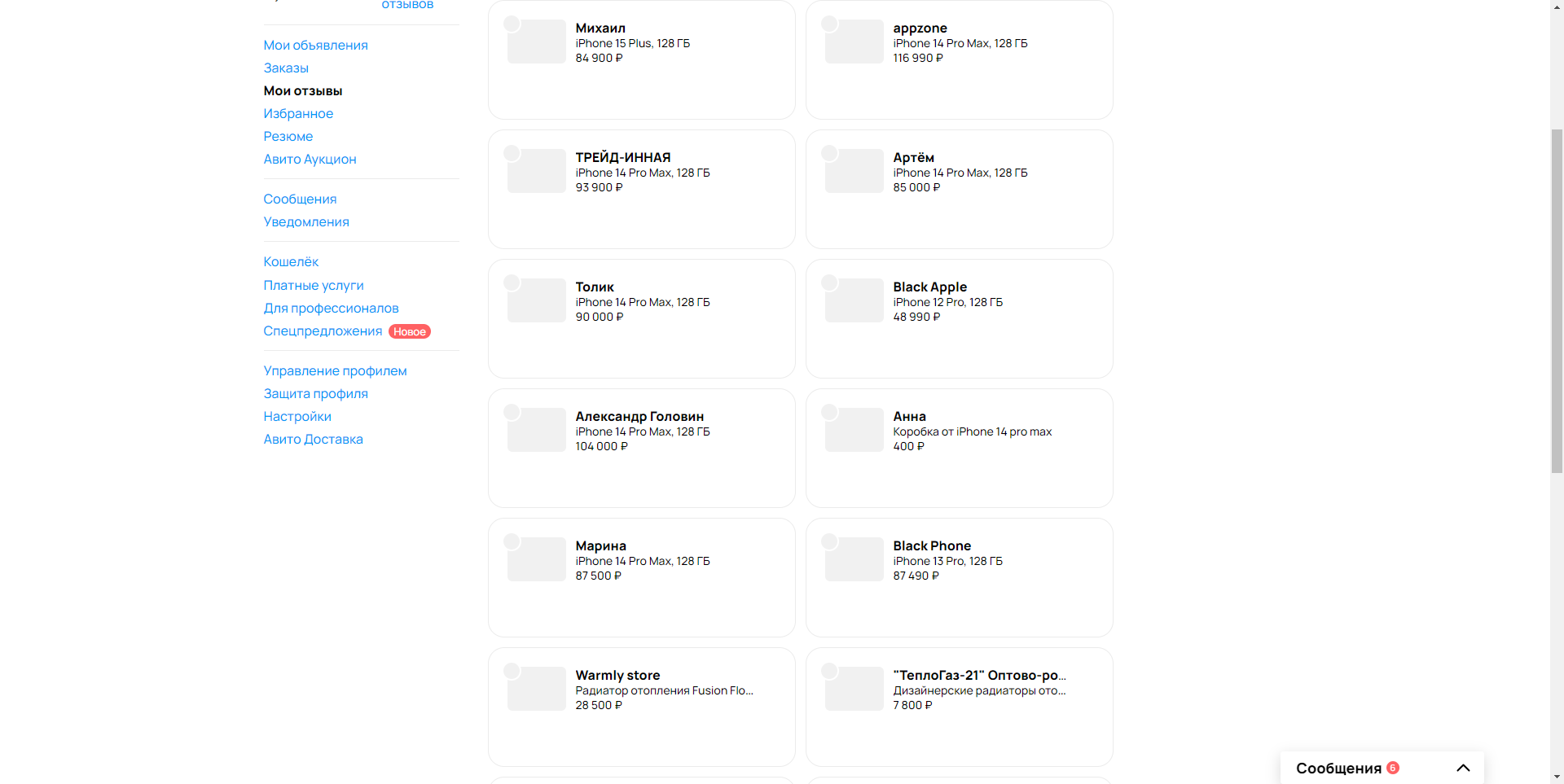Open Платные услуги
1564x784 pixels.
point(314,286)
